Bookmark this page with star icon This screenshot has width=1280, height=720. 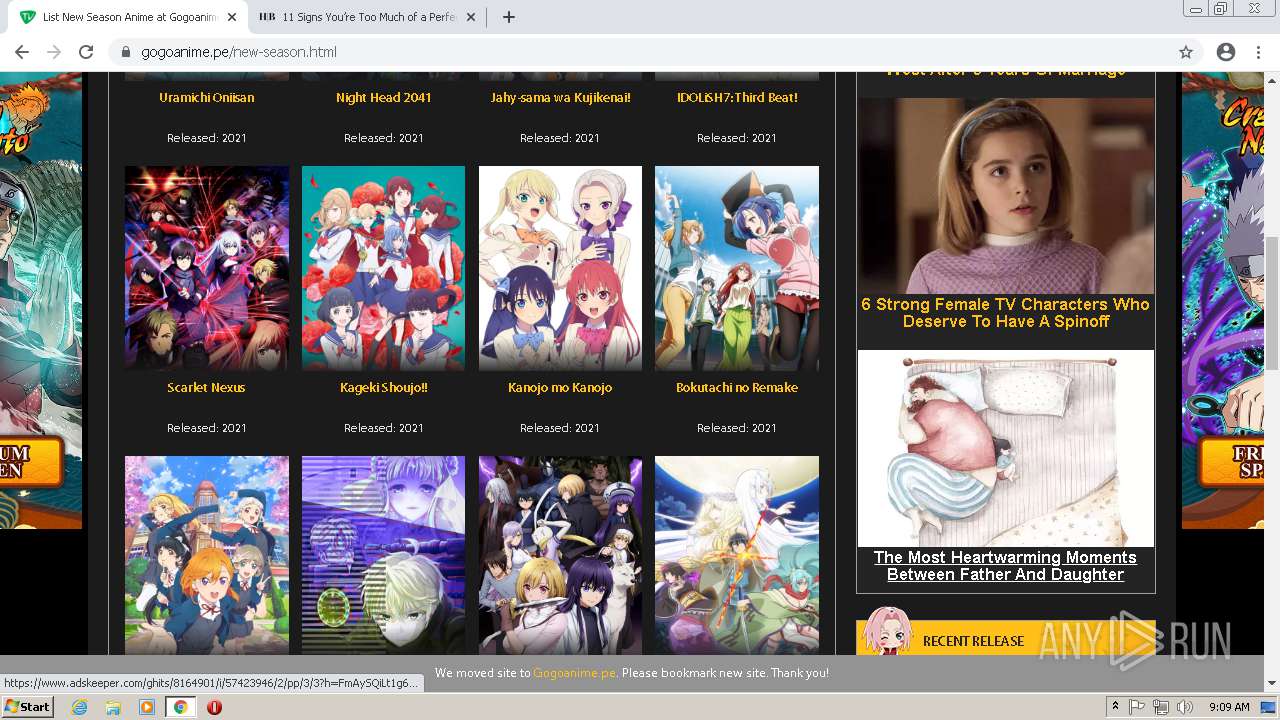pyautogui.click(x=1186, y=52)
